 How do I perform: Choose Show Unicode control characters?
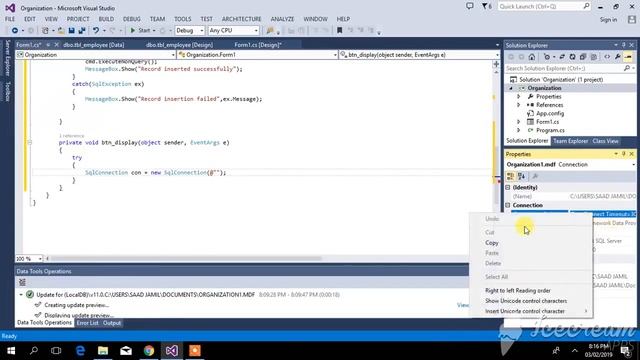[526, 301]
